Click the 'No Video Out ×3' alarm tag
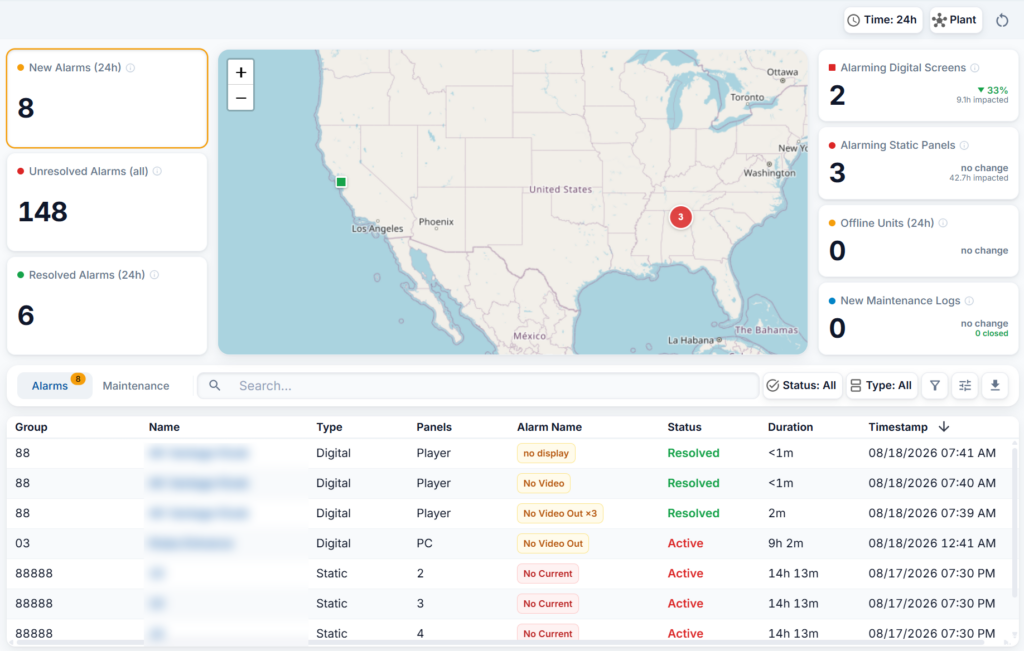The width and height of the screenshot is (1024, 651). pyautogui.click(x=560, y=513)
